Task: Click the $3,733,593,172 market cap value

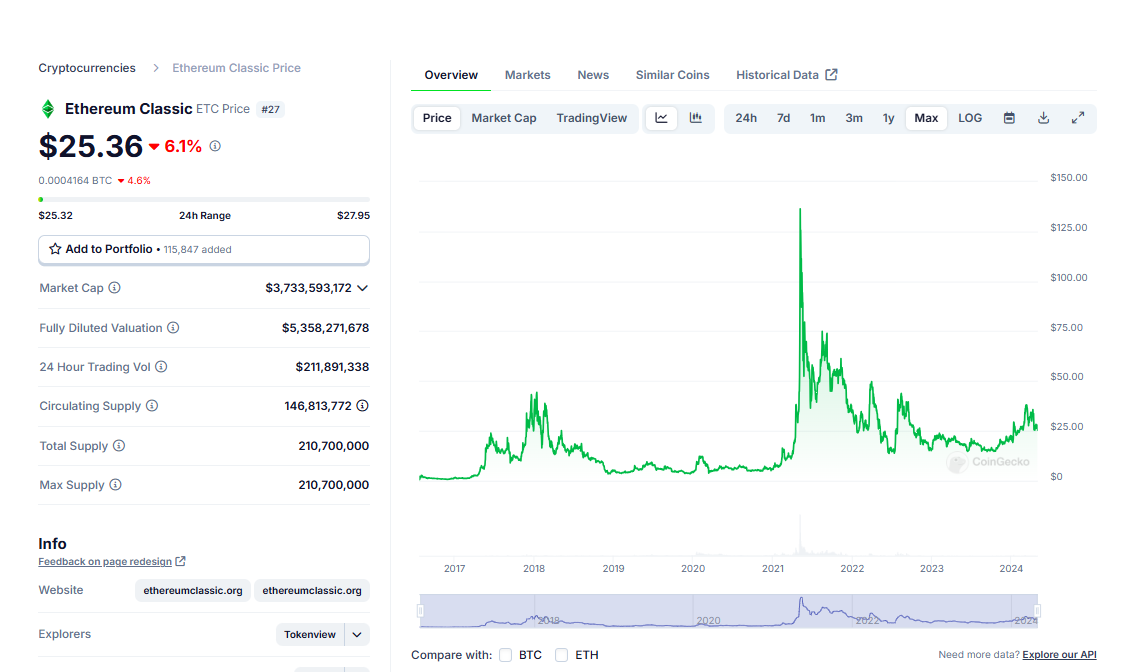Action: [x=308, y=288]
